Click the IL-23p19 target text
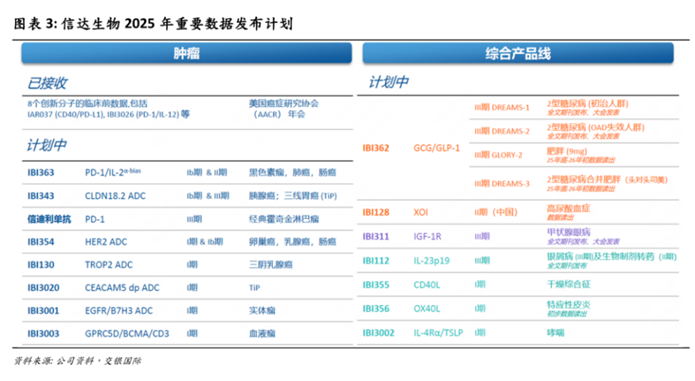695x381 pixels. click(x=431, y=260)
